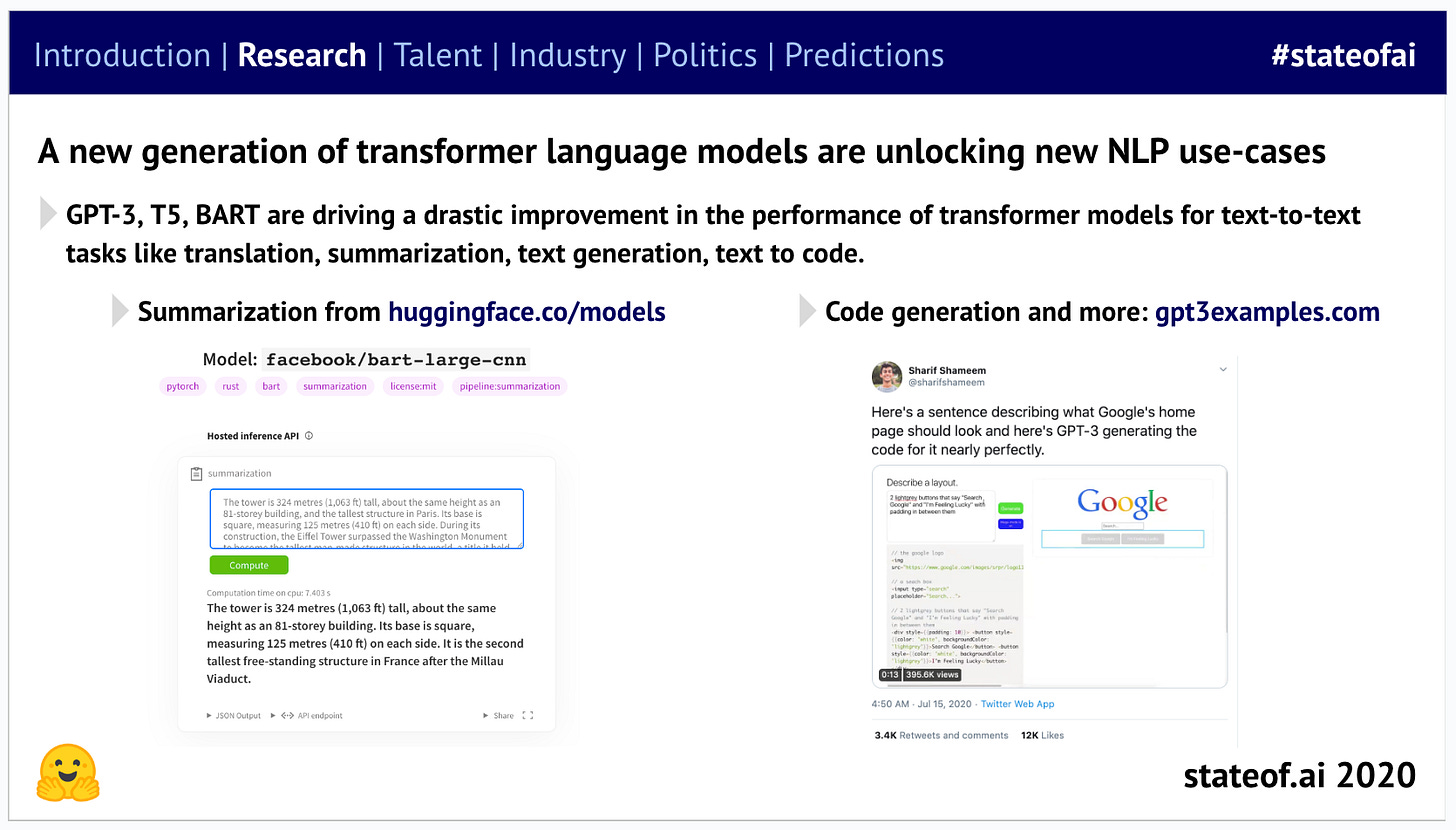Viewport: 1456px width, 830px height.
Task: Jump to the Predictions section
Action: tap(864, 55)
